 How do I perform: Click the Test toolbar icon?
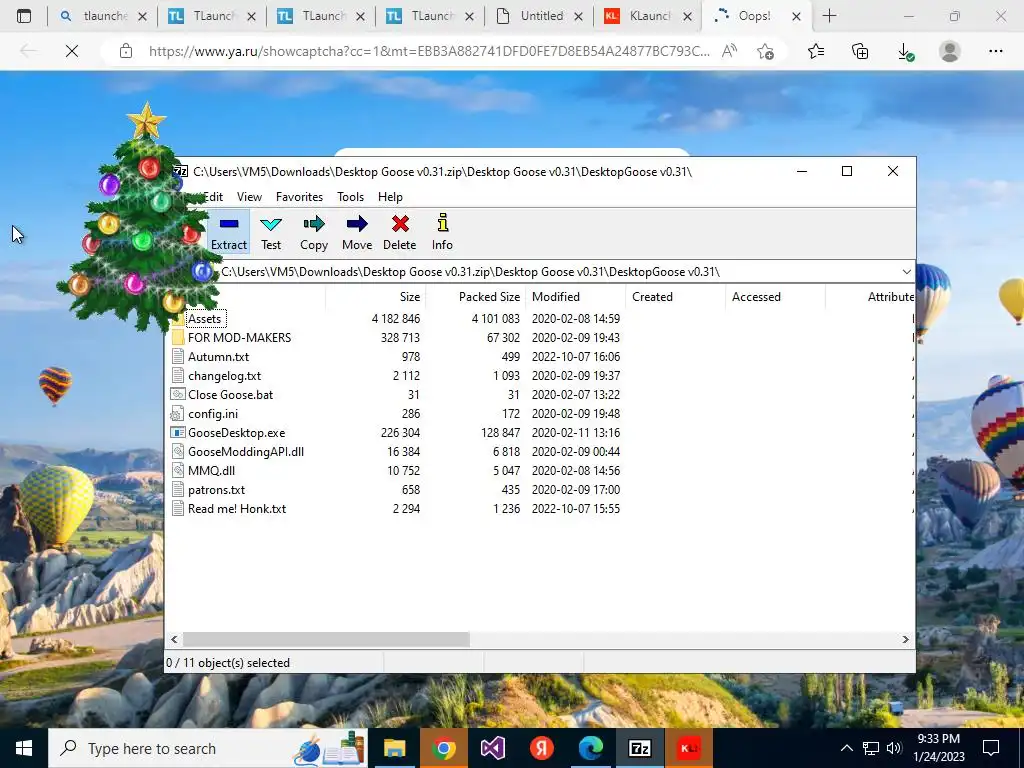[x=271, y=232]
